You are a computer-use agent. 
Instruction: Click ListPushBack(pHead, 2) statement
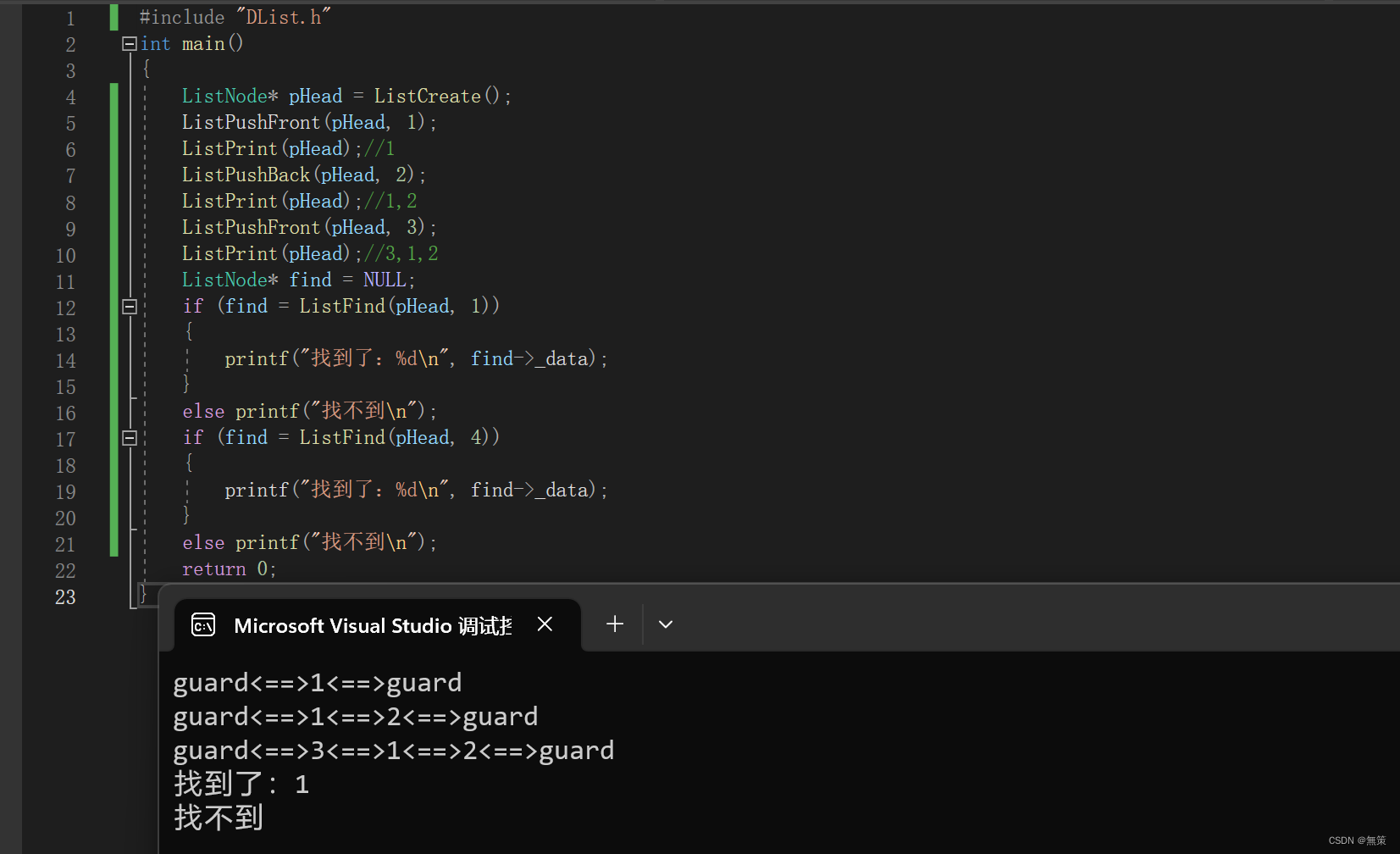pyautogui.click(x=304, y=175)
